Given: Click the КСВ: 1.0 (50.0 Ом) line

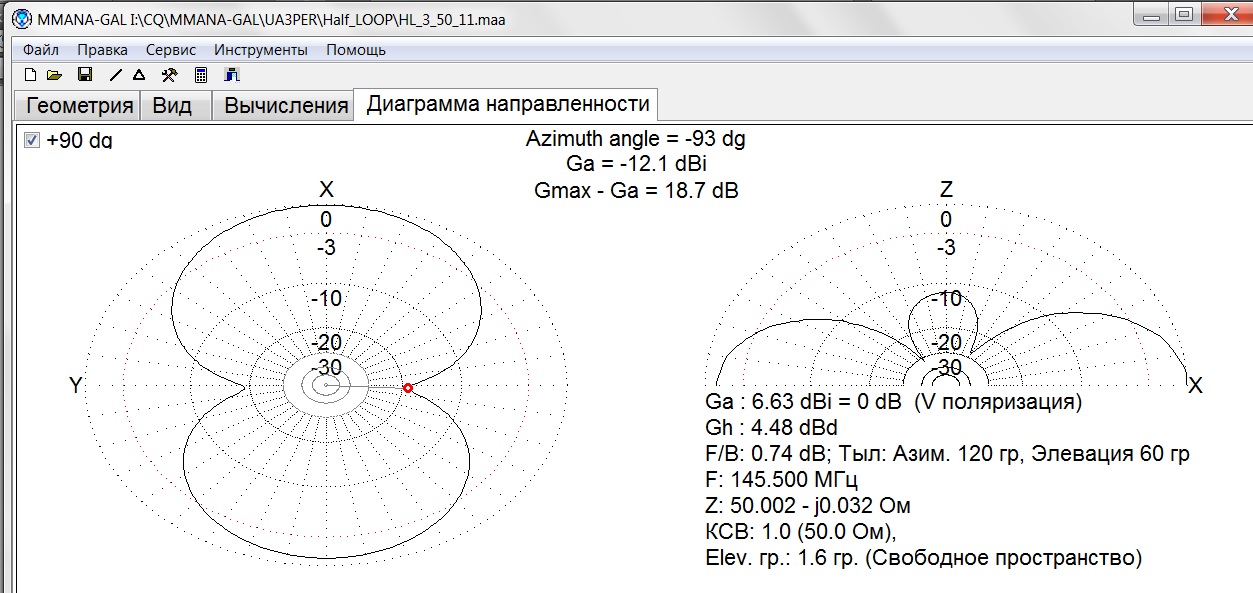Looking at the screenshot, I should 801,532.
